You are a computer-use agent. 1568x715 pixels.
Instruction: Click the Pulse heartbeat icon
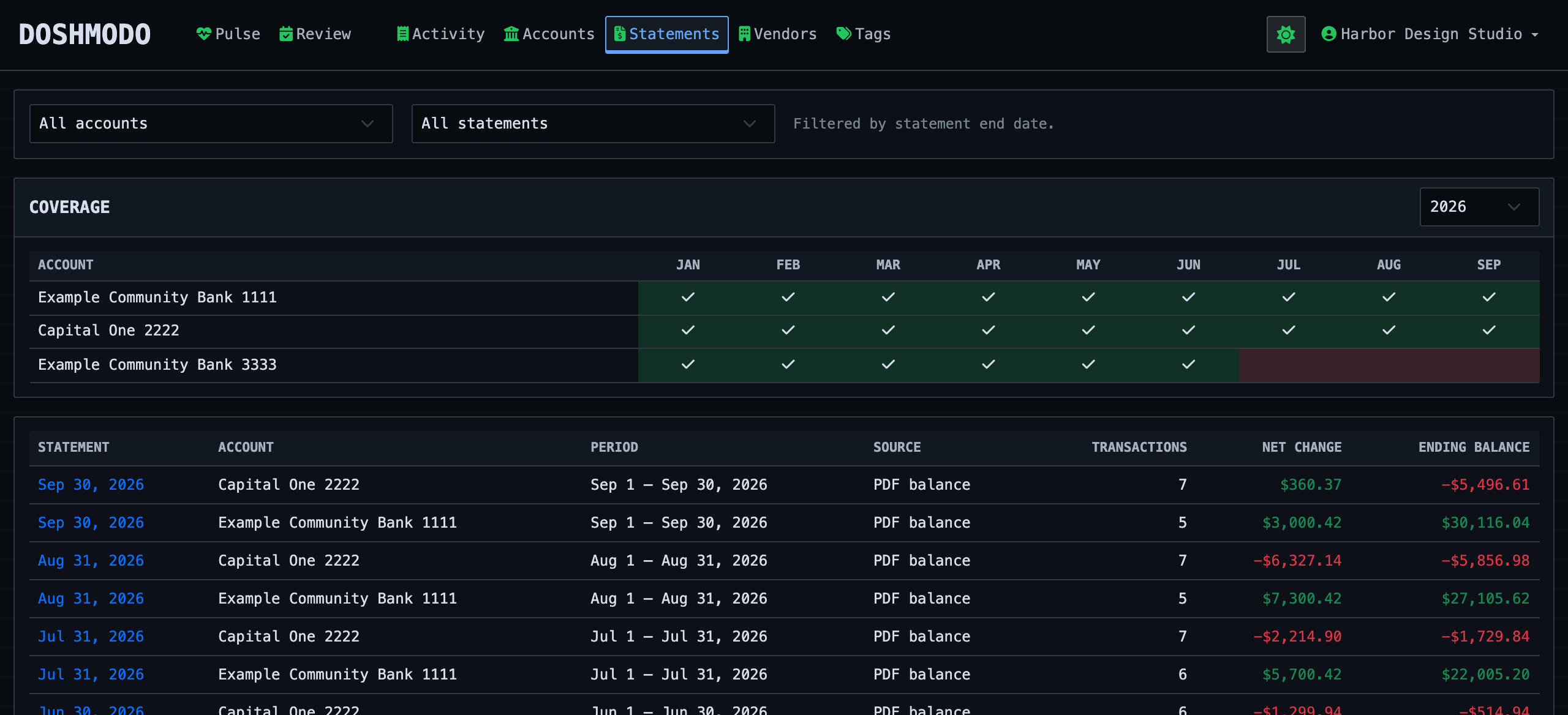pyautogui.click(x=203, y=34)
